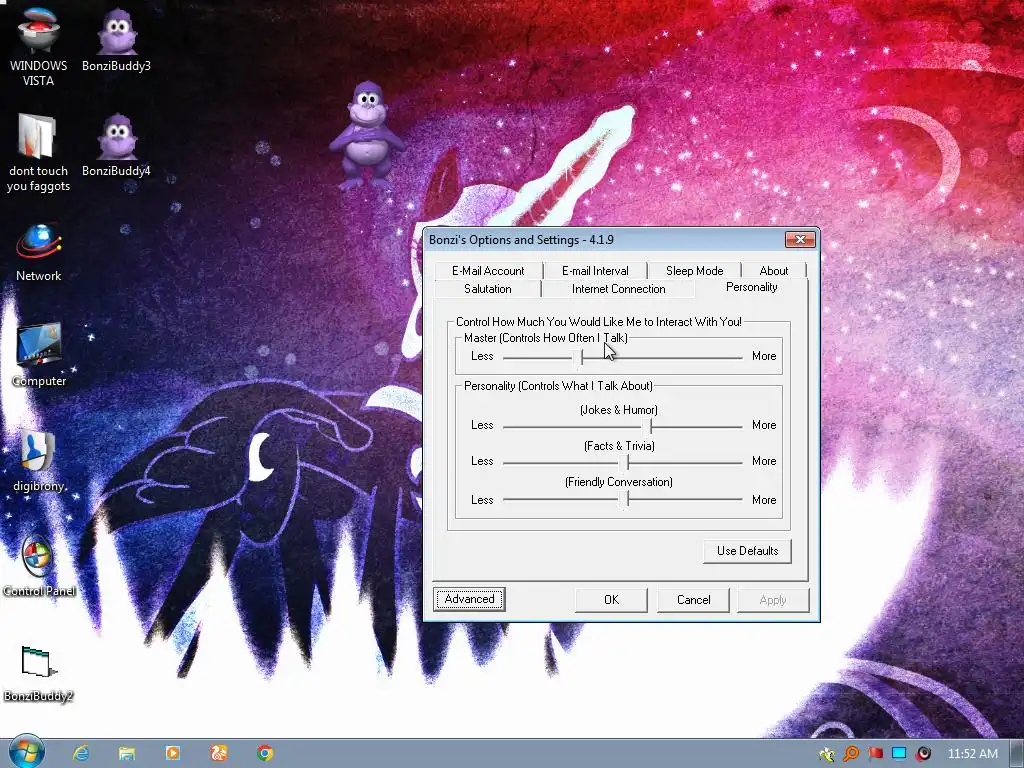
Task: Select the BonziBuddy2 desktop shortcut
Action: coord(38,673)
